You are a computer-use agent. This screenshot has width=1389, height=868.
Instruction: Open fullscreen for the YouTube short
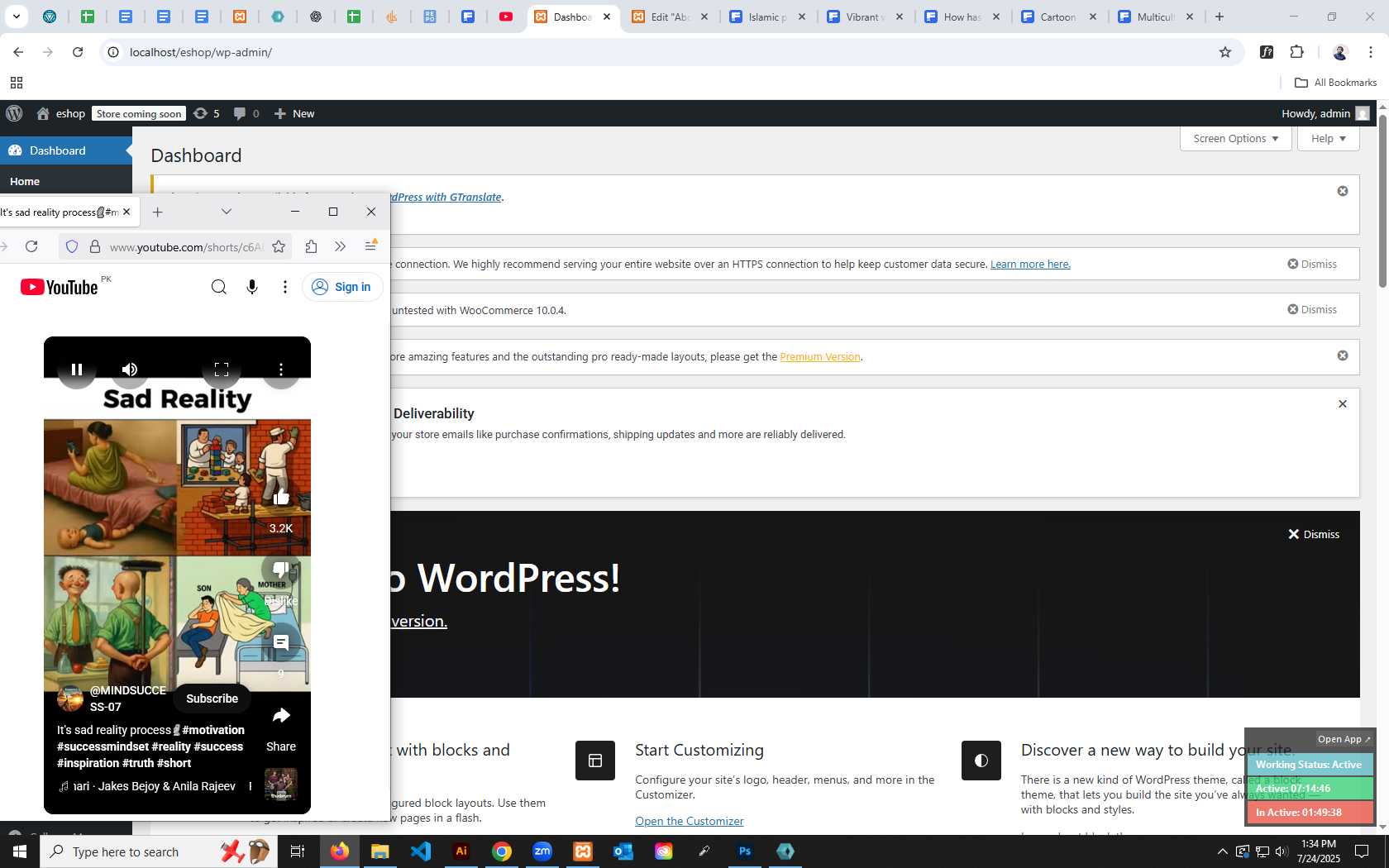coord(222,370)
